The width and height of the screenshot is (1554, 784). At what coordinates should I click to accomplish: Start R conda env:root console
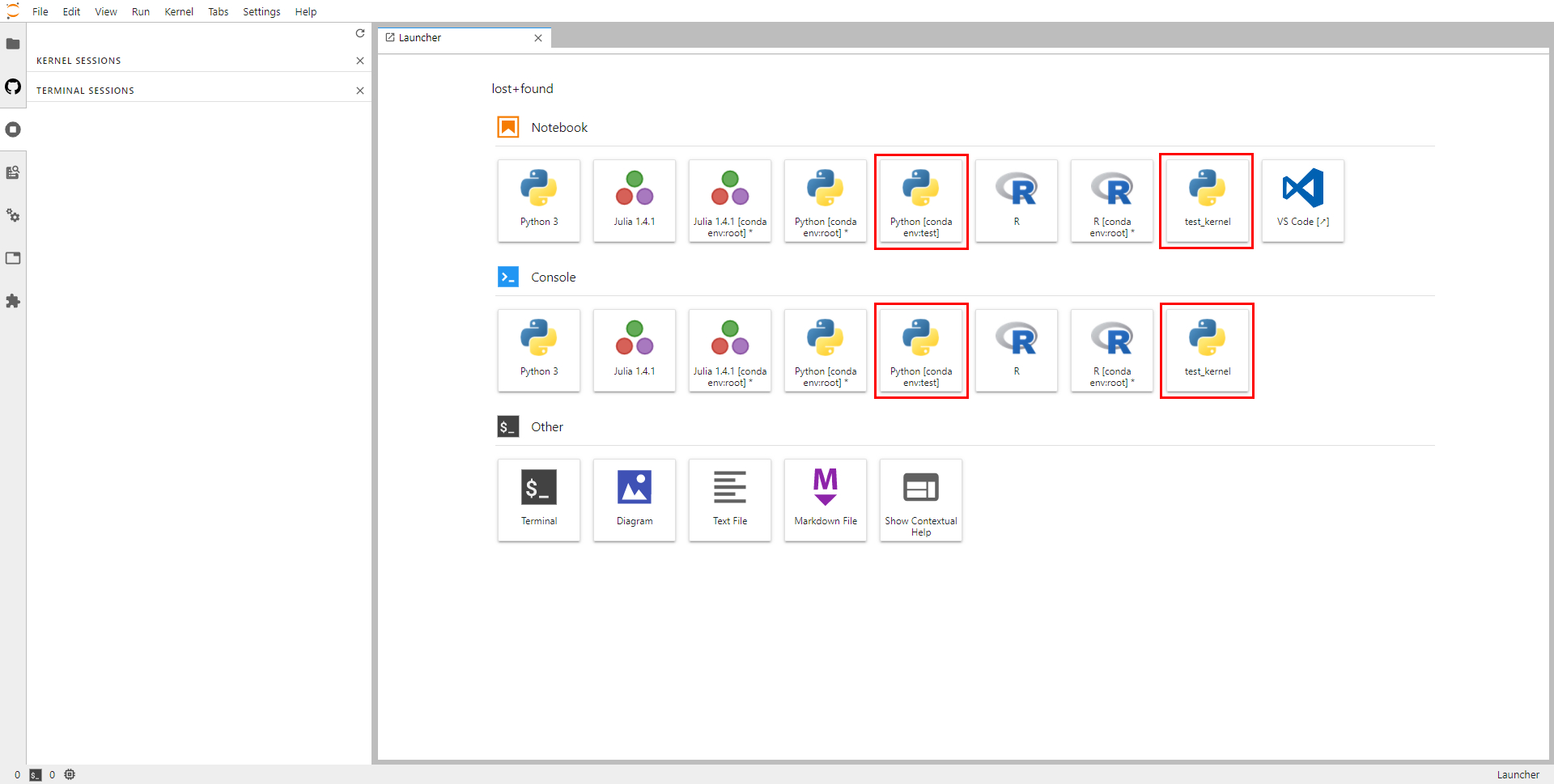point(1112,350)
